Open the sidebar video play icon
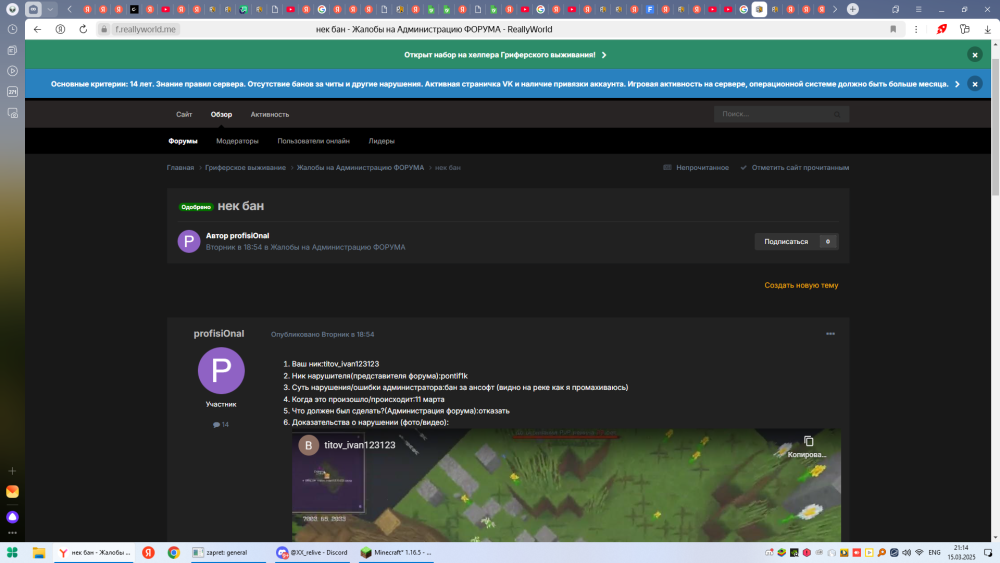The height and width of the screenshot is (563, 1000). coord(12,71)
